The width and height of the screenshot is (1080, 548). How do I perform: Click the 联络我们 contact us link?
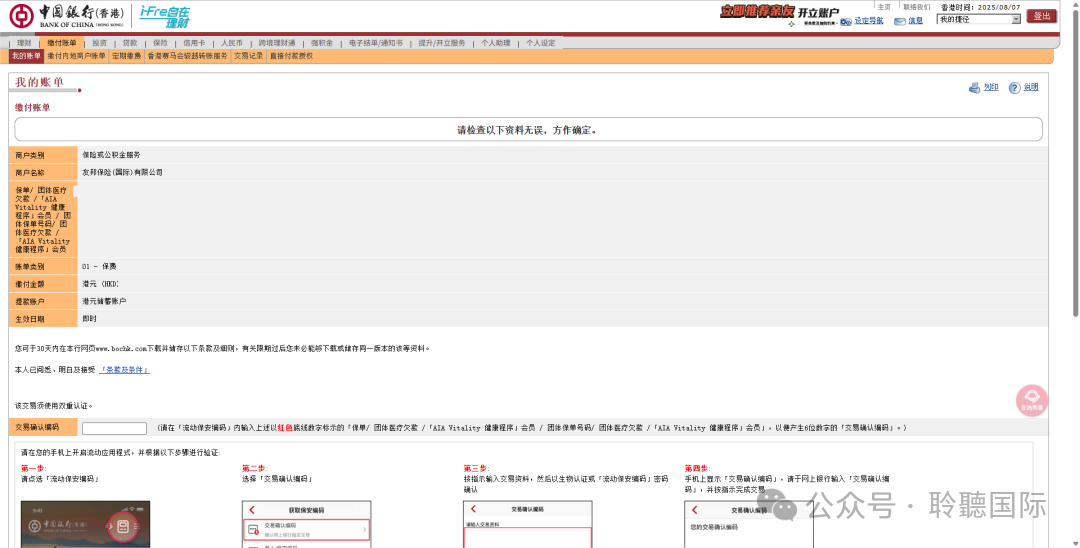click(x=916, y=6)
